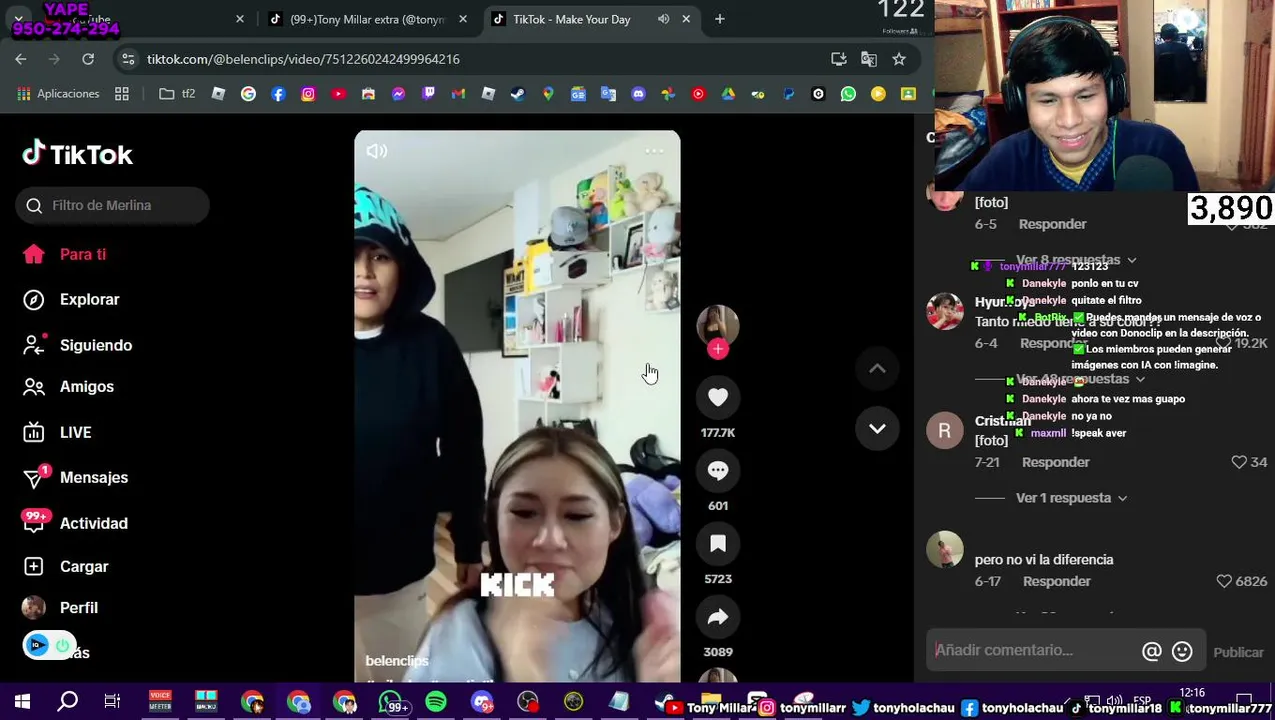Save video with bookmark icon
The image size is (1275, 720).
718,543
